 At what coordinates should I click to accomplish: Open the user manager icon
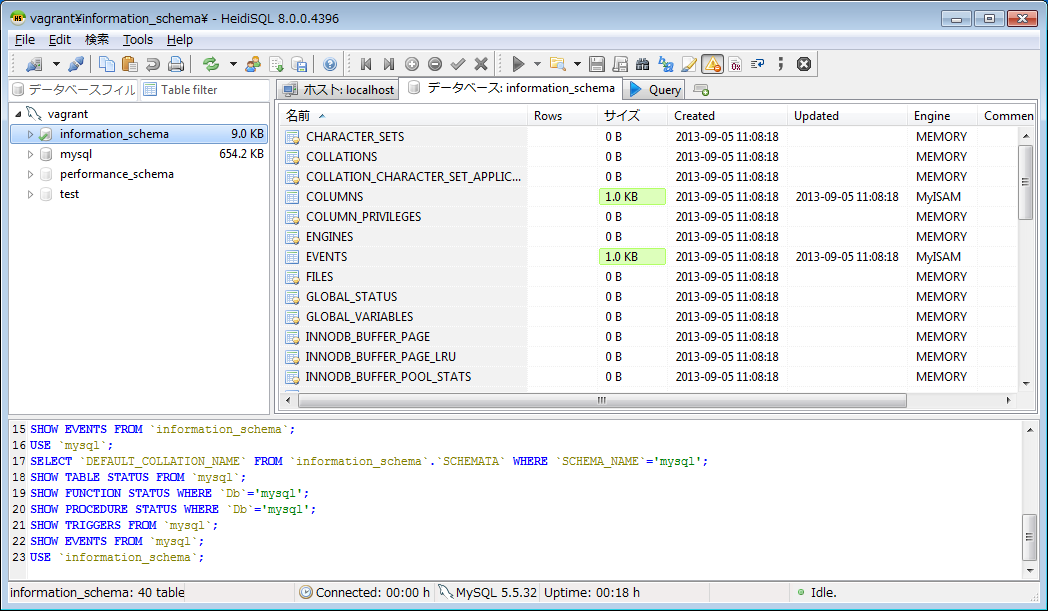point(253,64)
